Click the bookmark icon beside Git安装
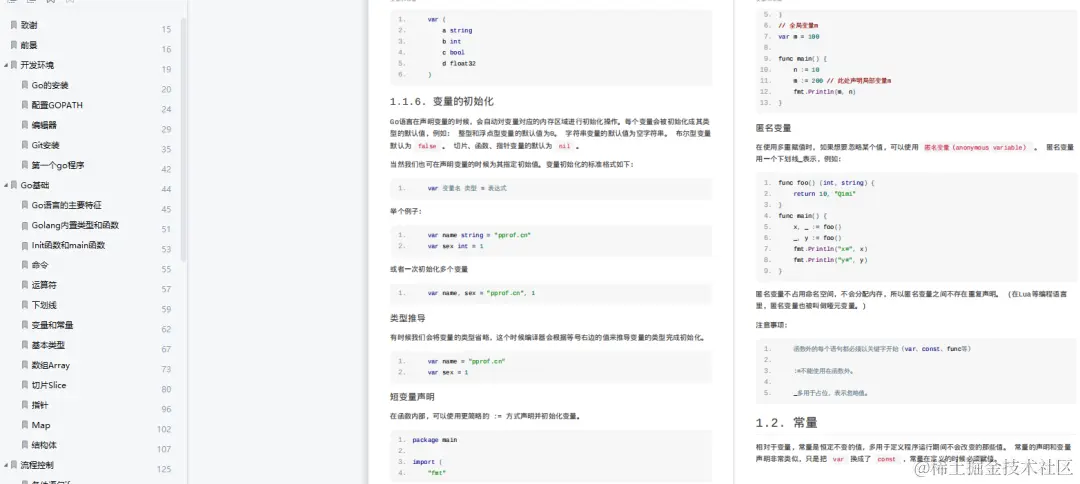Image resolution: width=1080 pixels, height=484 pixels. (x=25, y=145)
